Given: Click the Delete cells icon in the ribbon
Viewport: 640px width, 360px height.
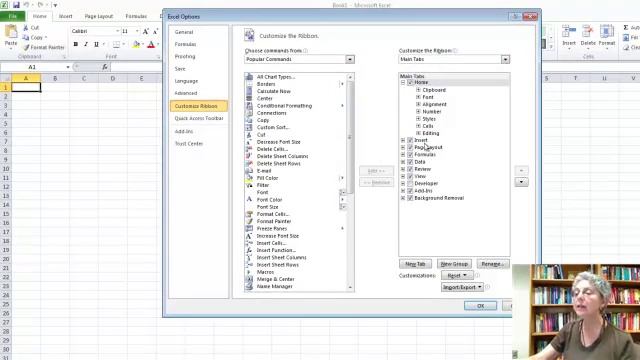Looking at the screenshot, I should pyautogui.click(x=588, y=32).
